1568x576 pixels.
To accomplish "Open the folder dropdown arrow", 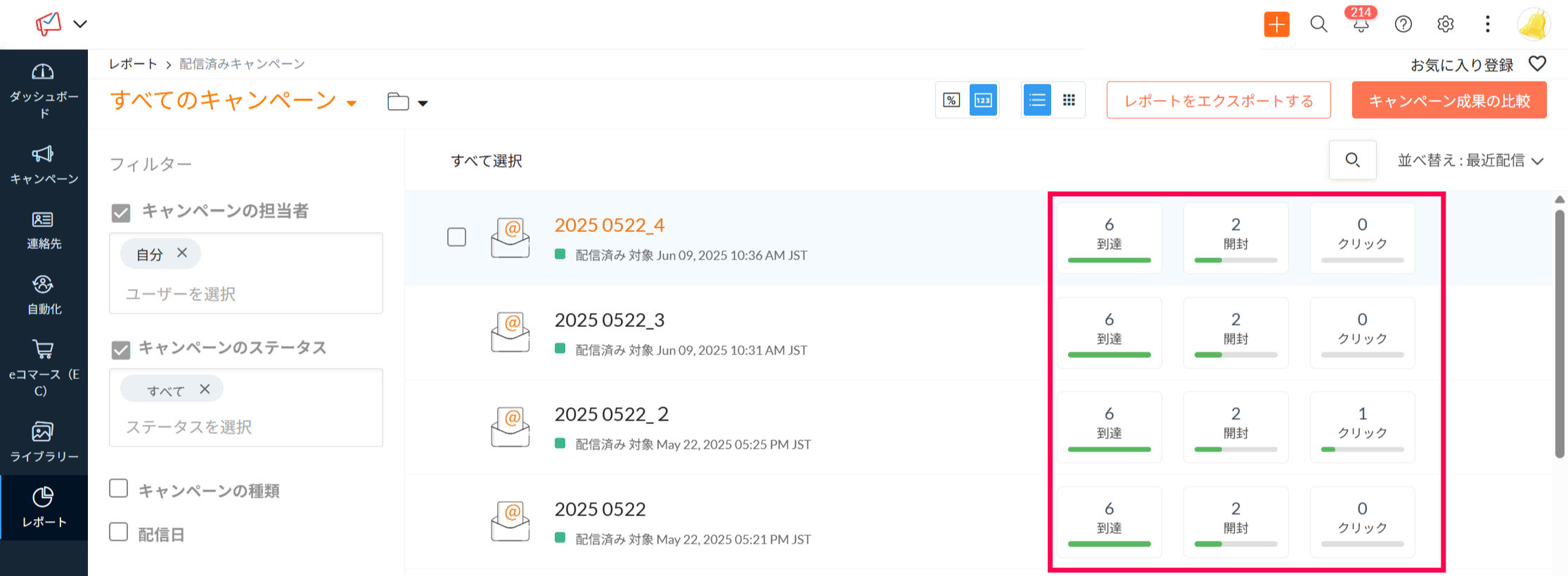I will [423, 103].
